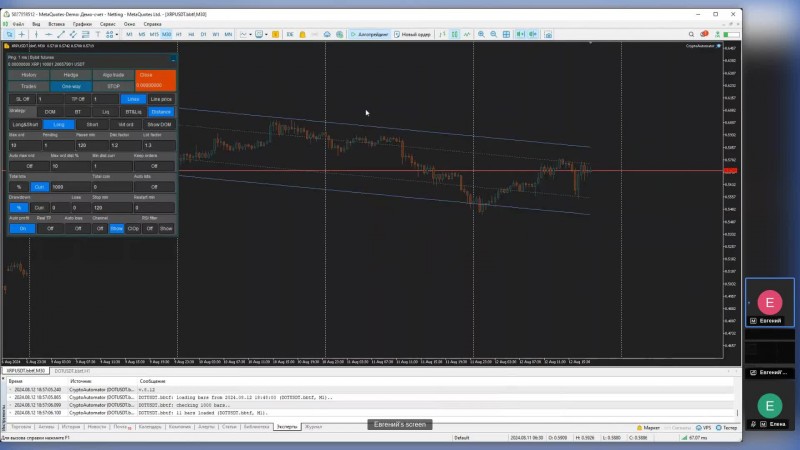Open indicators list dropdown arrow
The image size is (800, 450).
click(250, 34)
